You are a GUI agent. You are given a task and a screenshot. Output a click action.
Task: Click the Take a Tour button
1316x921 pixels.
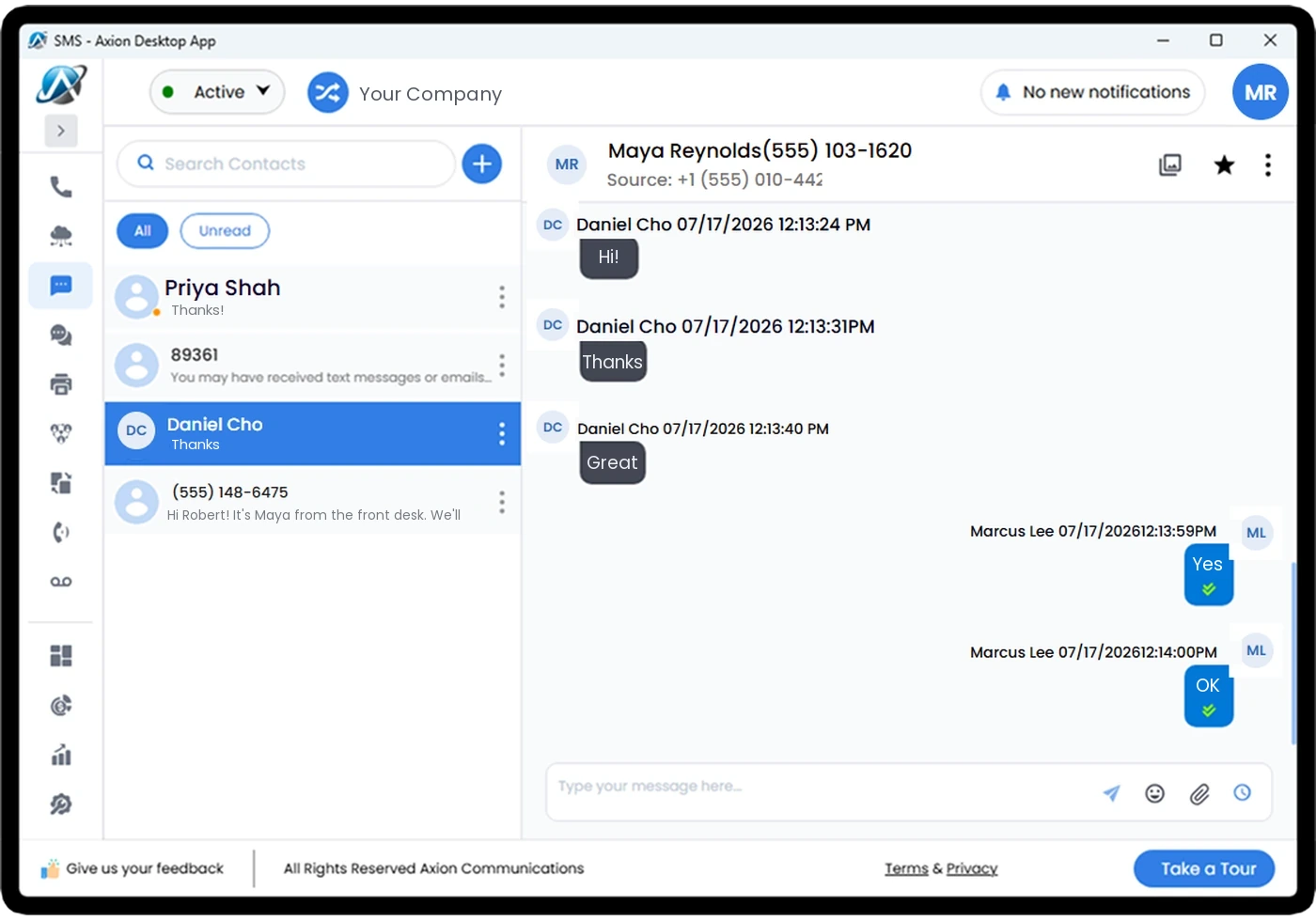[x=1204, y=868]
